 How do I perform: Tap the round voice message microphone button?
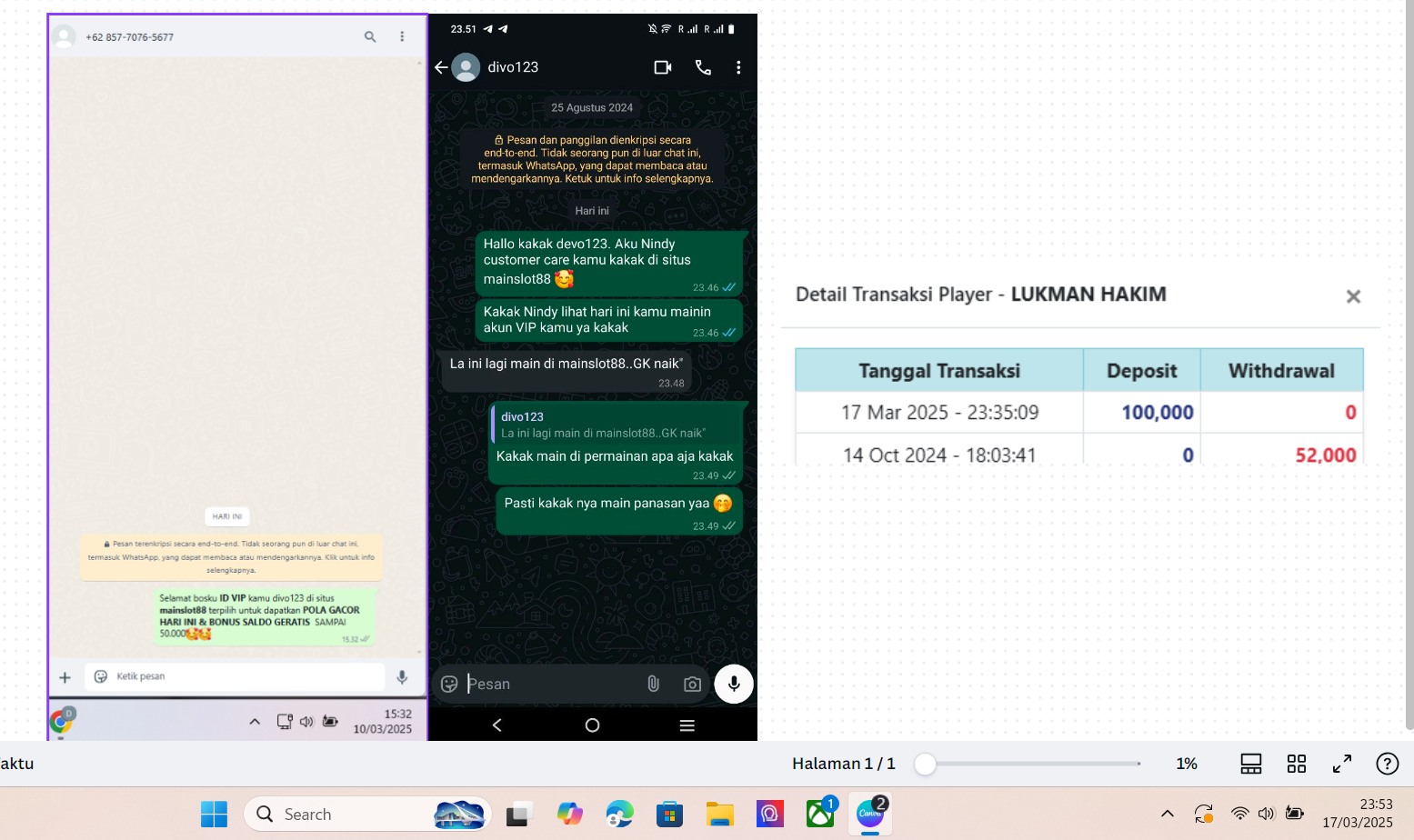(x=734, y=684)
